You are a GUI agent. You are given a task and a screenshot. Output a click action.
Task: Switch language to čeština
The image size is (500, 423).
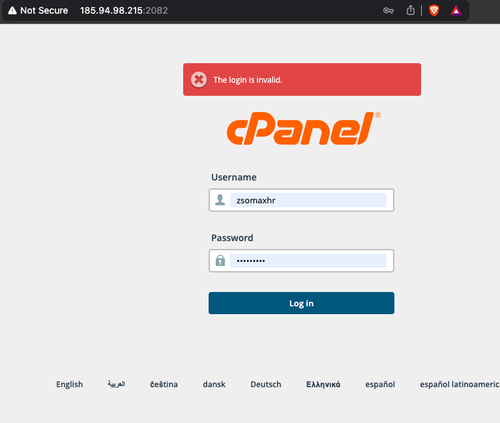[x=164, y=384]
